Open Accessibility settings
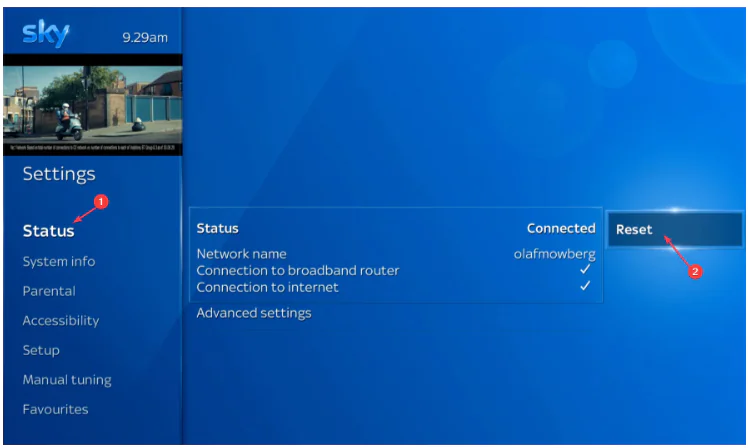Image resolution: width=748 pixels, height=448 pixels. [61, 320]
